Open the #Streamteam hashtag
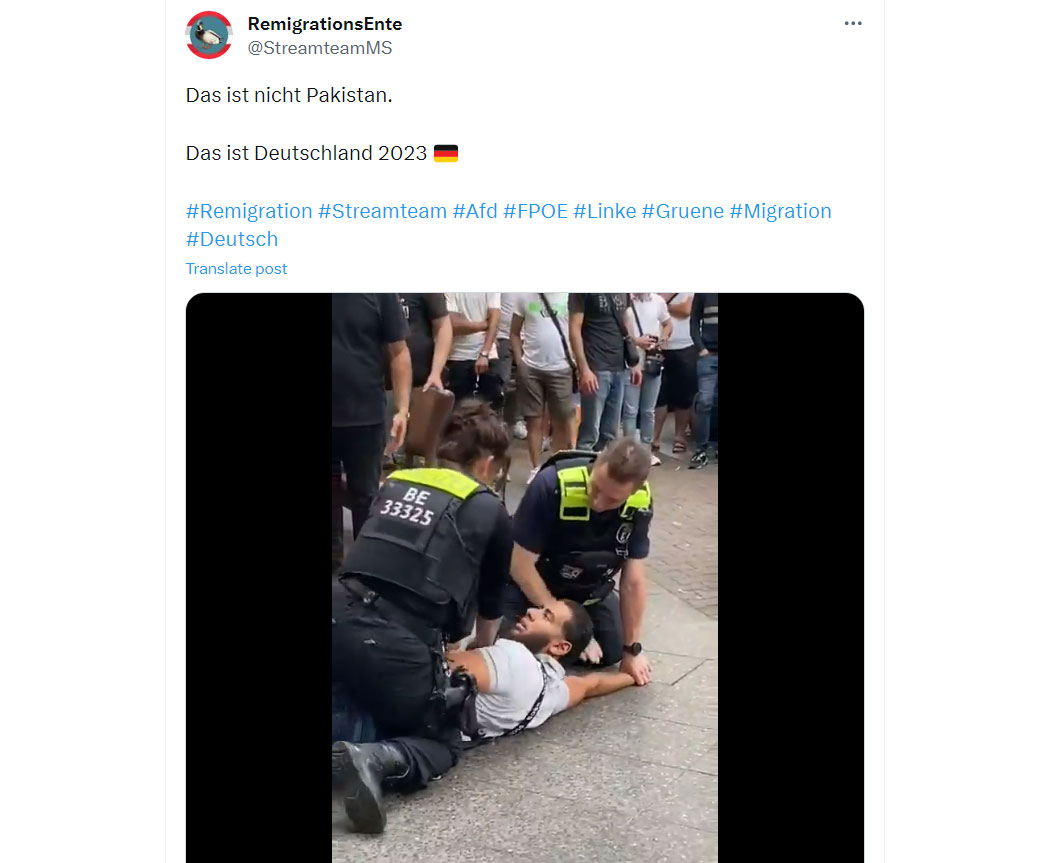The height and width of the screenshot is (863, 1050). click(382, 211)
